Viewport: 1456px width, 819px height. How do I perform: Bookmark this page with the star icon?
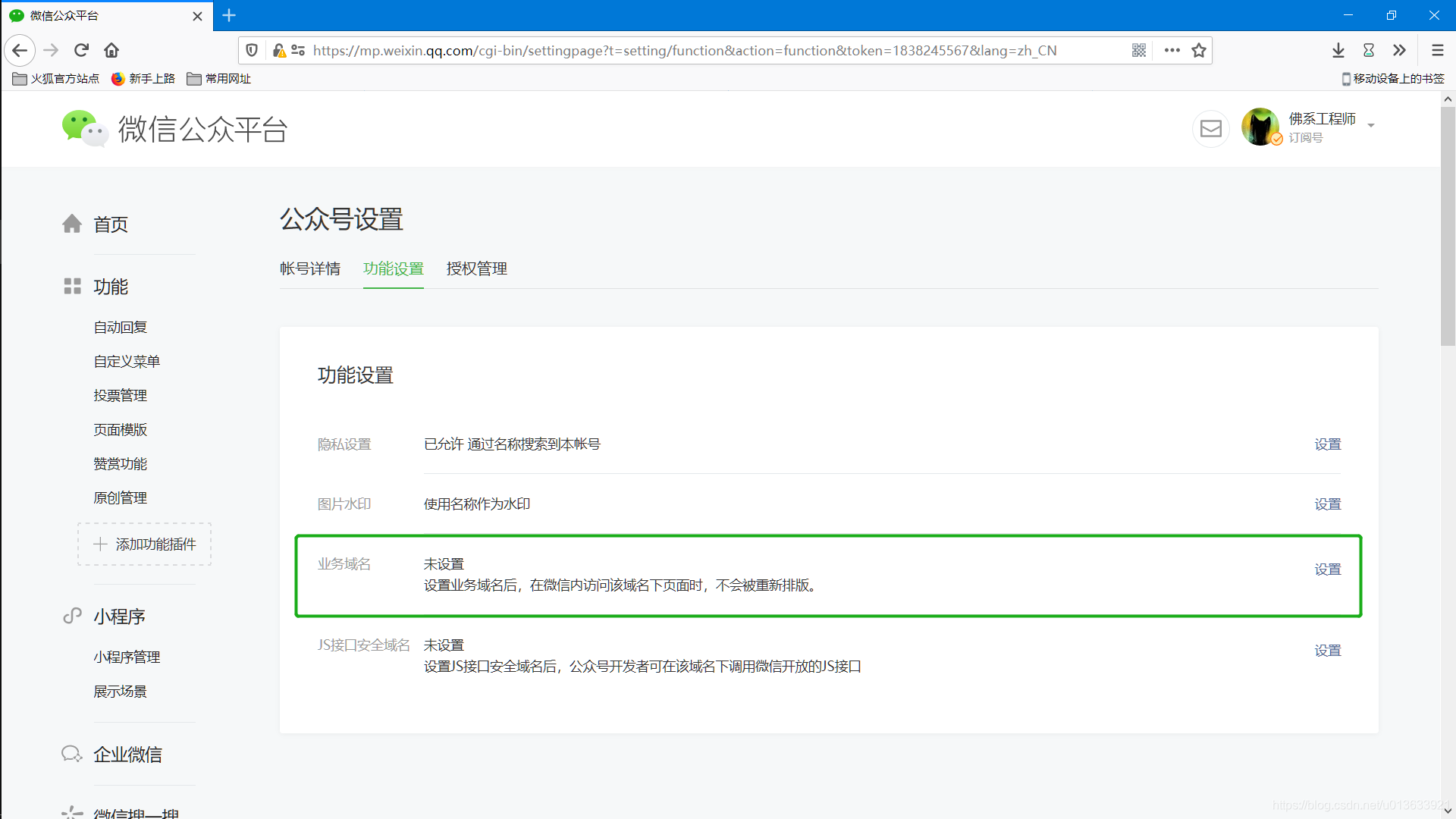point(1199,50)
